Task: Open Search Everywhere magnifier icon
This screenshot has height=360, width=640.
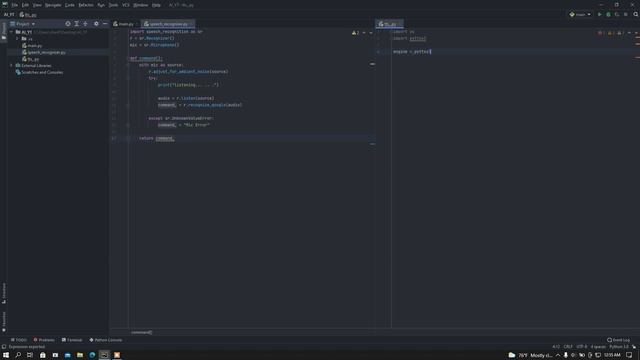Action: 636,14
